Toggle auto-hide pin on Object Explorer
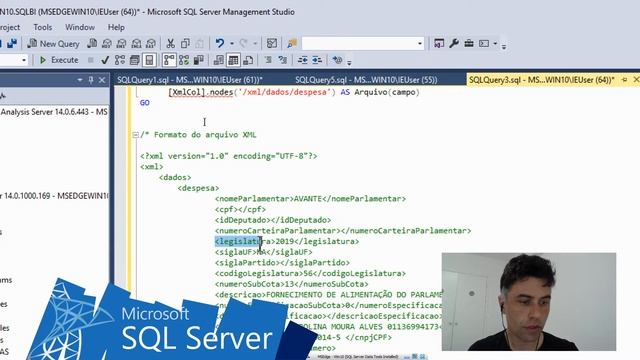The width and height of the screenshot is (640, 360). tap(91, 80)
